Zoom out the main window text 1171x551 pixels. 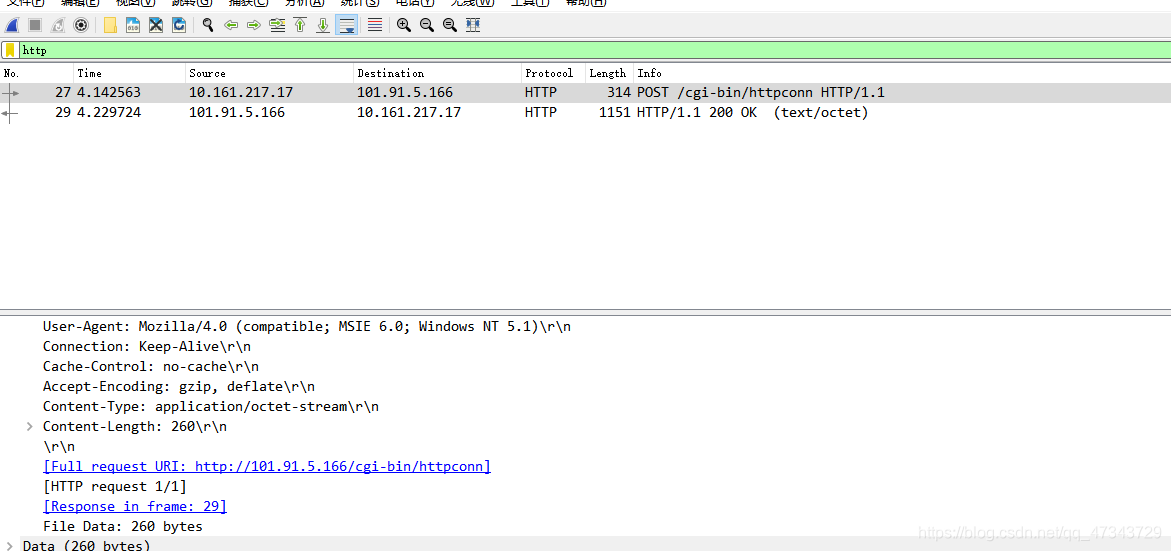(x=427, y=25)
